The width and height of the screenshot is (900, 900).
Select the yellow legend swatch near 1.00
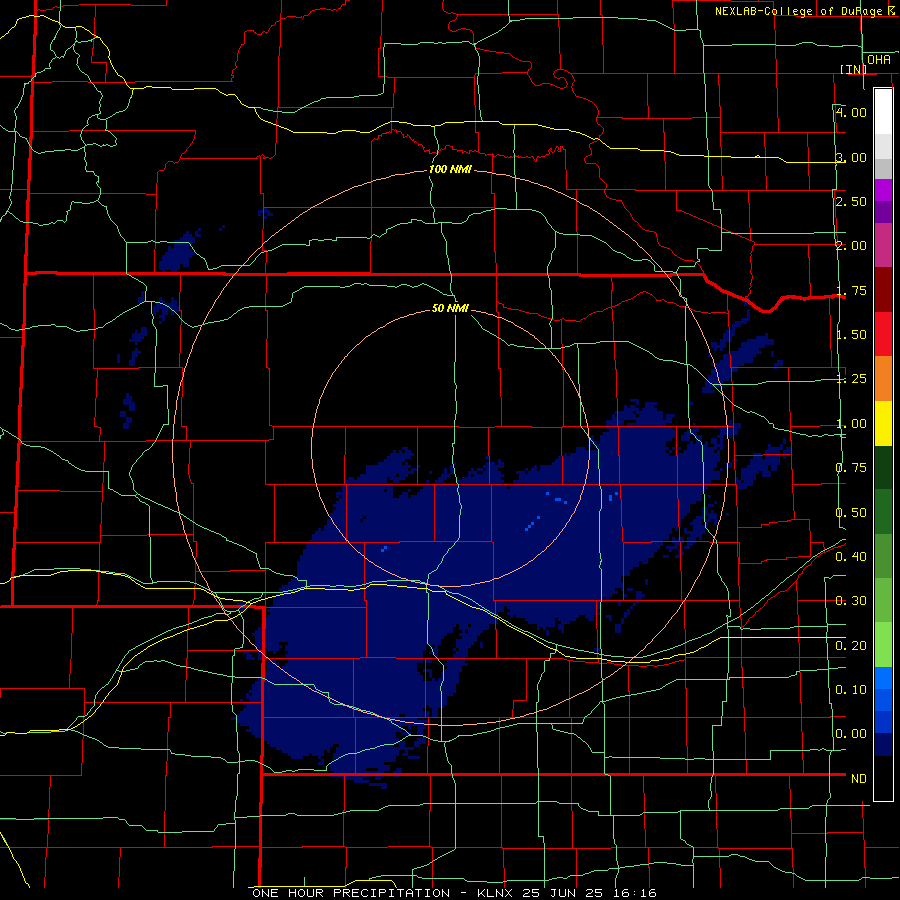pyautogui.click(x=883, y=423)
